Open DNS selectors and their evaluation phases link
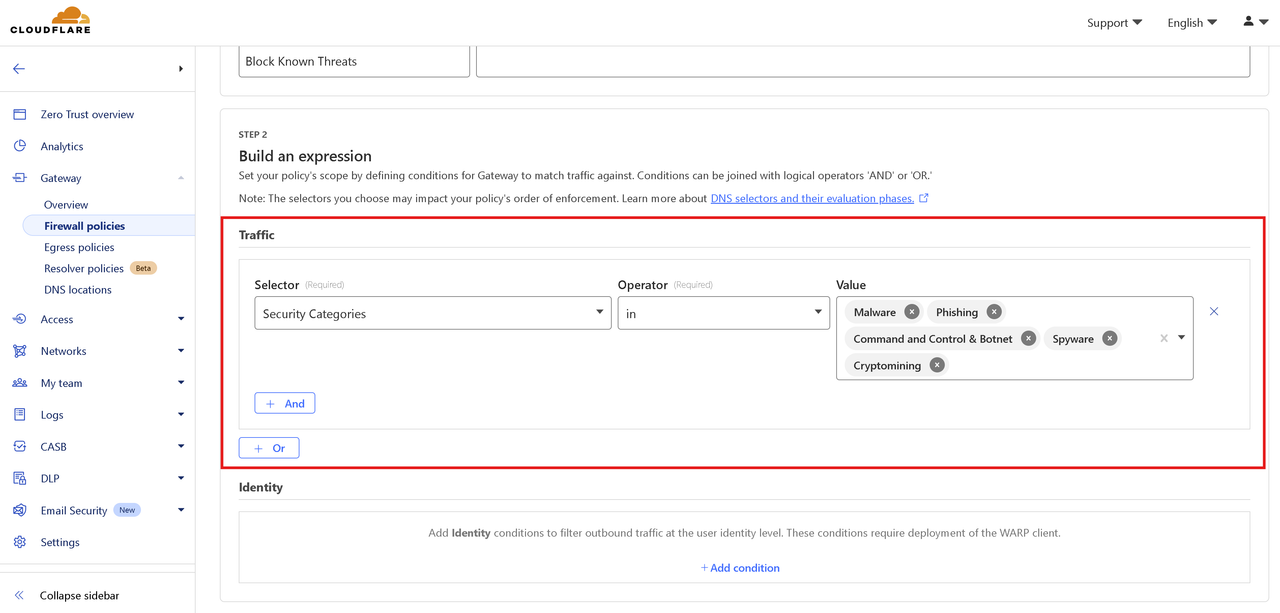 click(x=812, y=198)
